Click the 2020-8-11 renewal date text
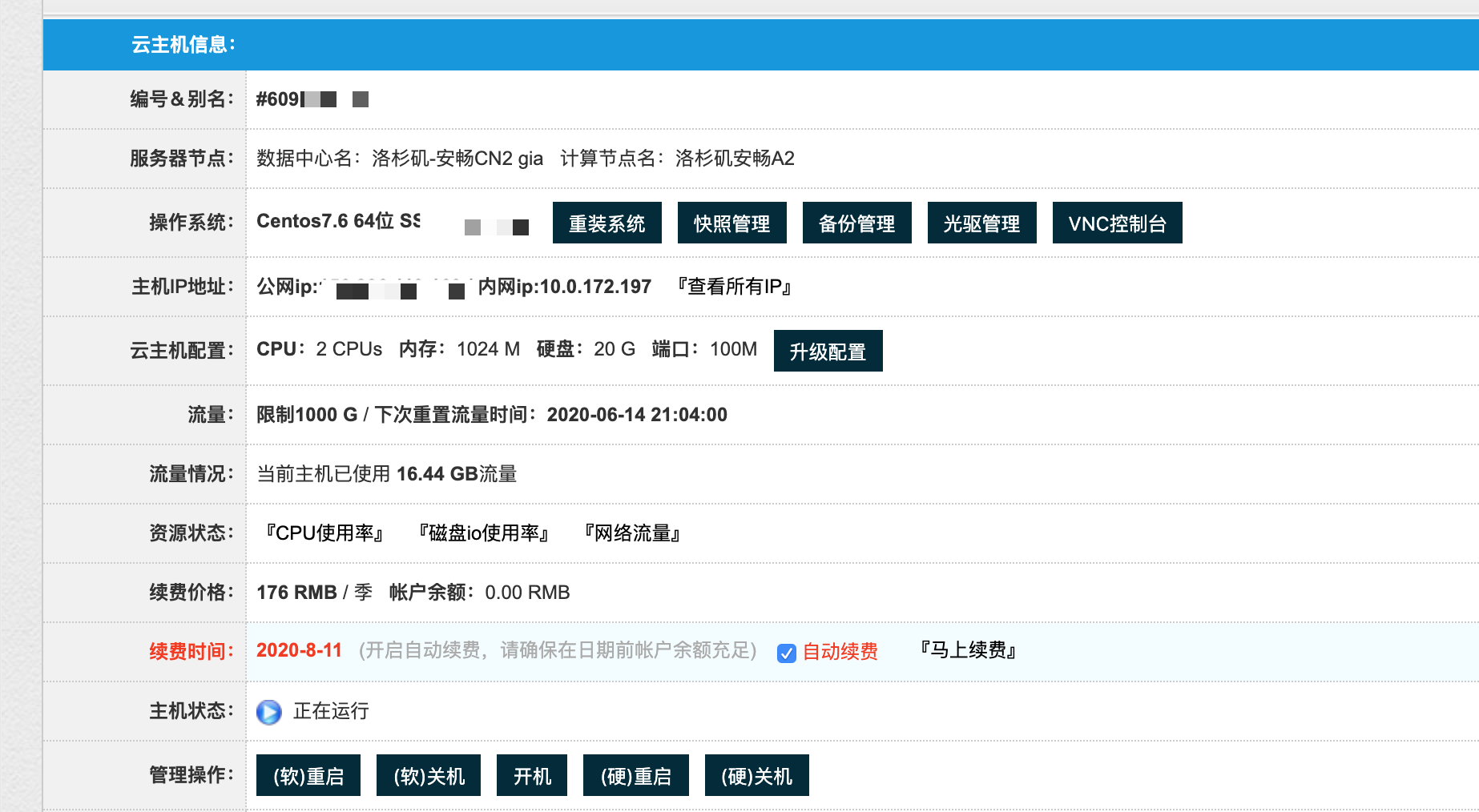The width and height of the screenshot is (1479, 812). (299, 650)
